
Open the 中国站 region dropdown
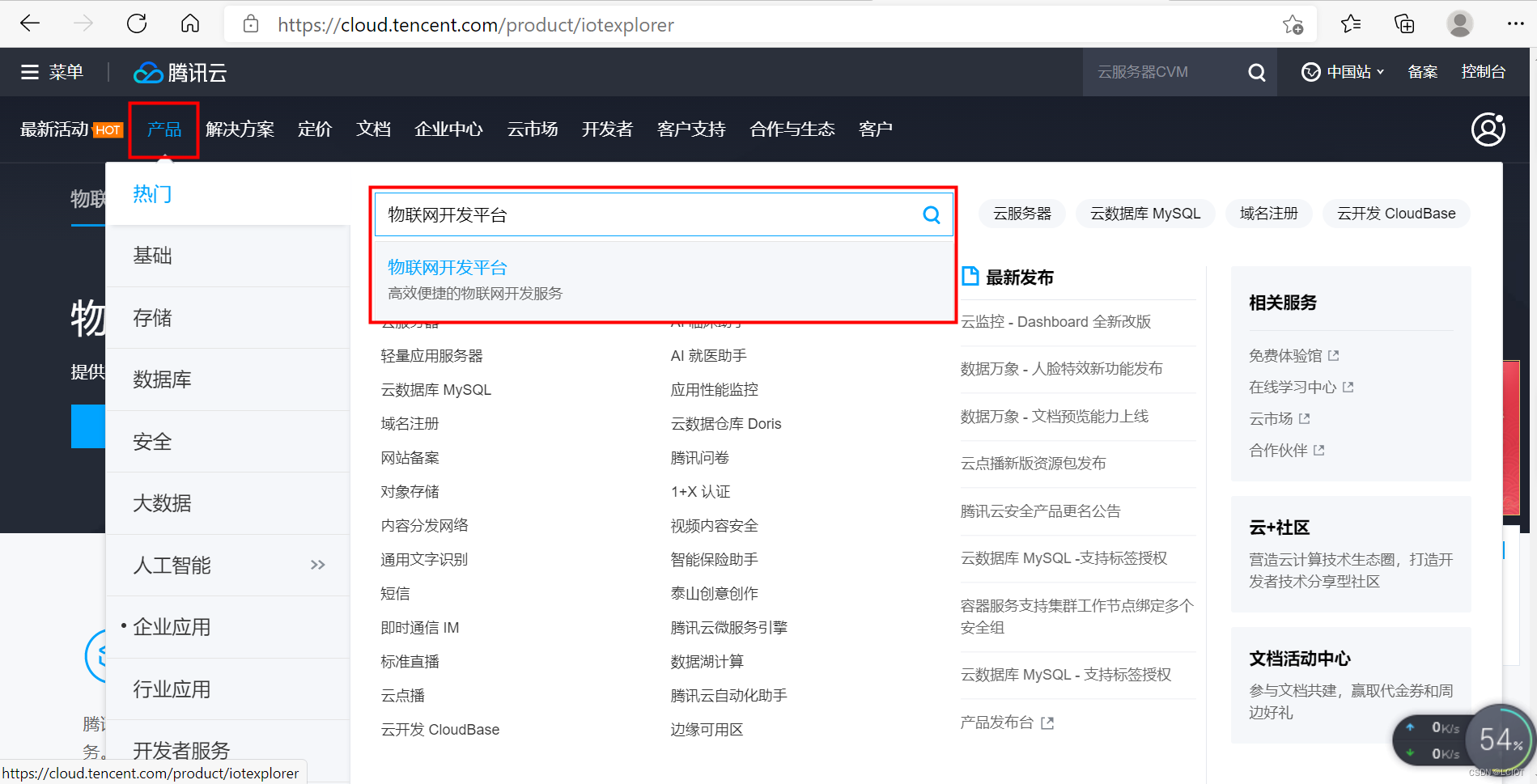(1343, 72)
